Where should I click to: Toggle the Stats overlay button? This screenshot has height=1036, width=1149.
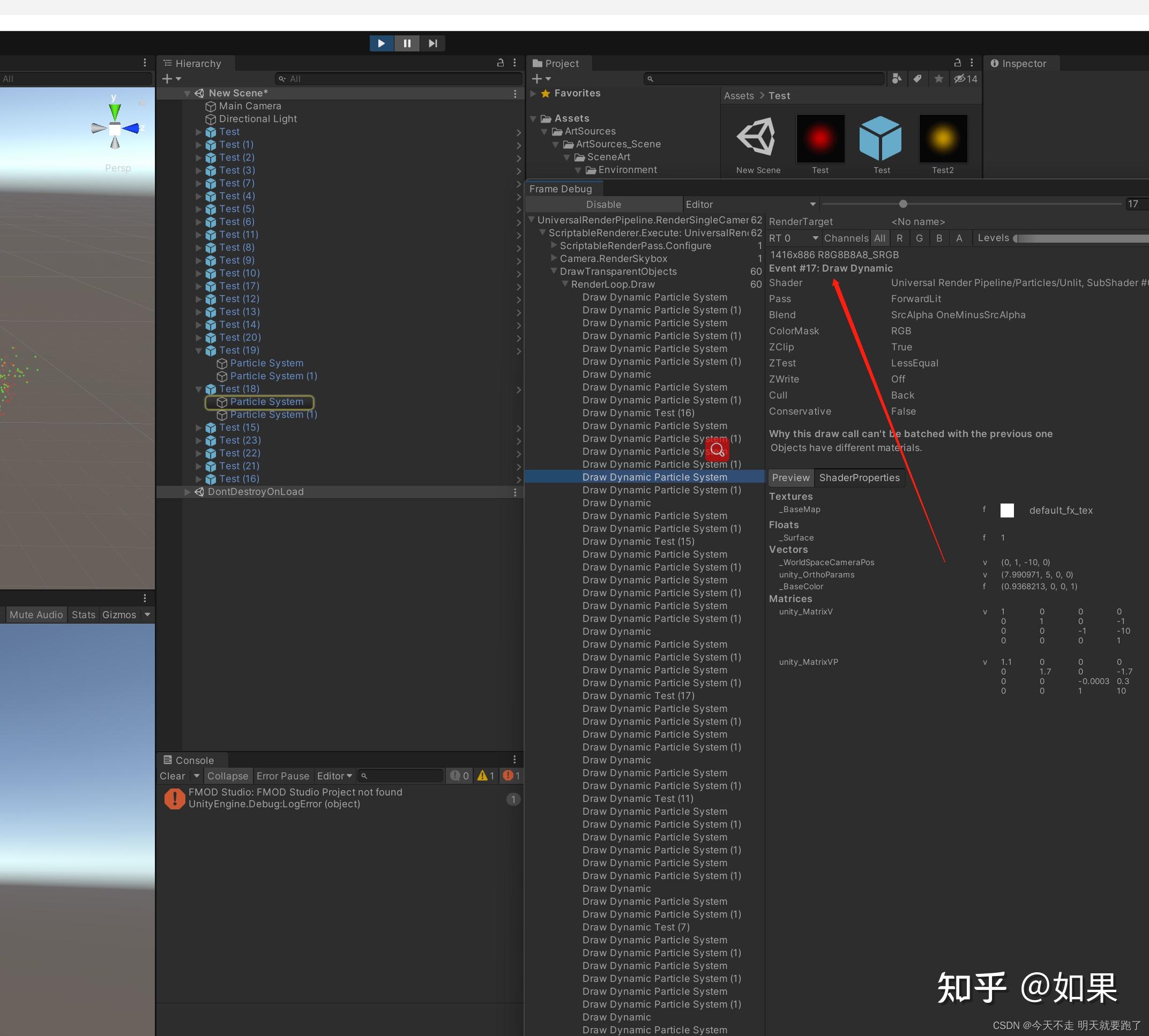84,615
